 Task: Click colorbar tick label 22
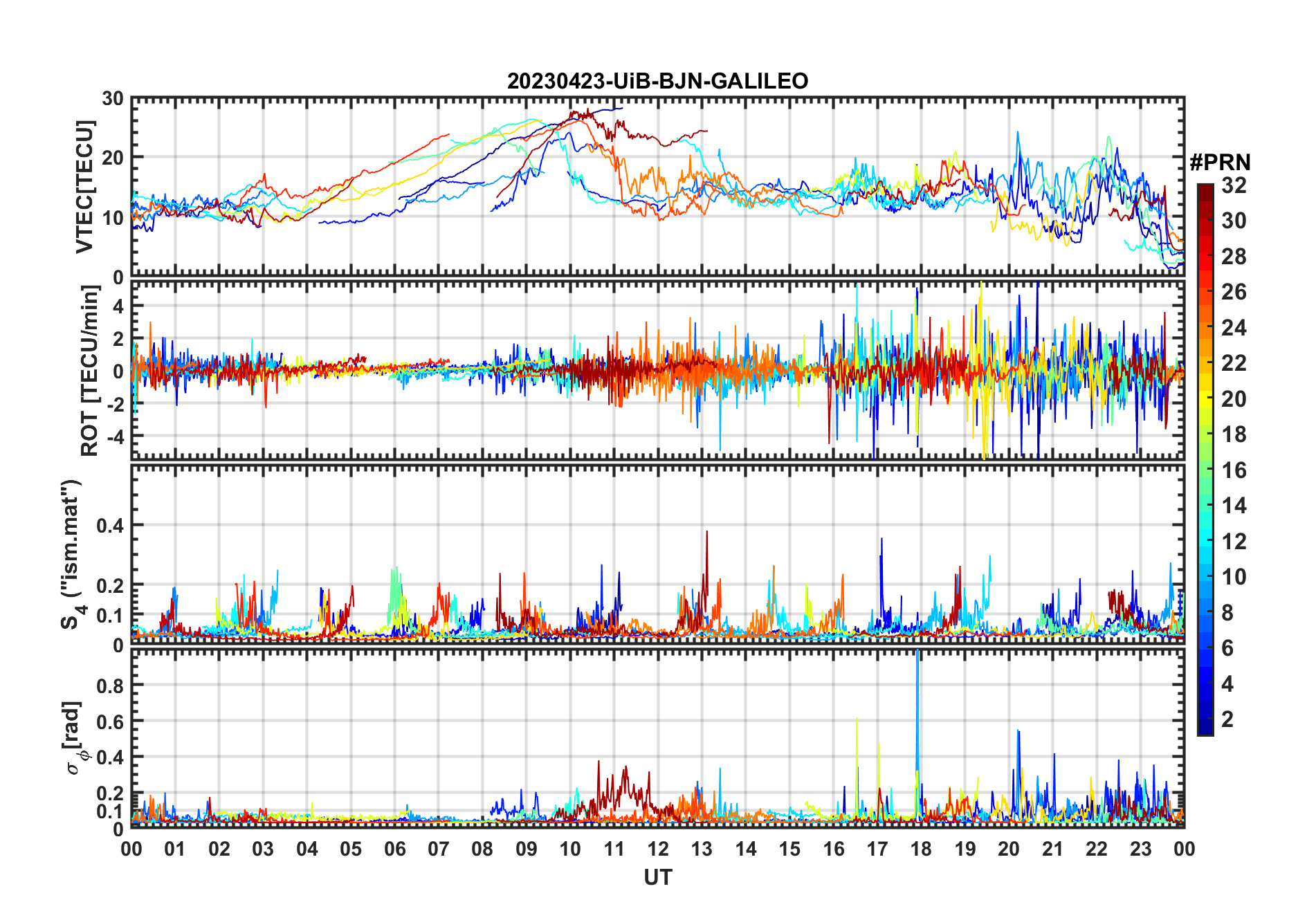coord(1234,362)
